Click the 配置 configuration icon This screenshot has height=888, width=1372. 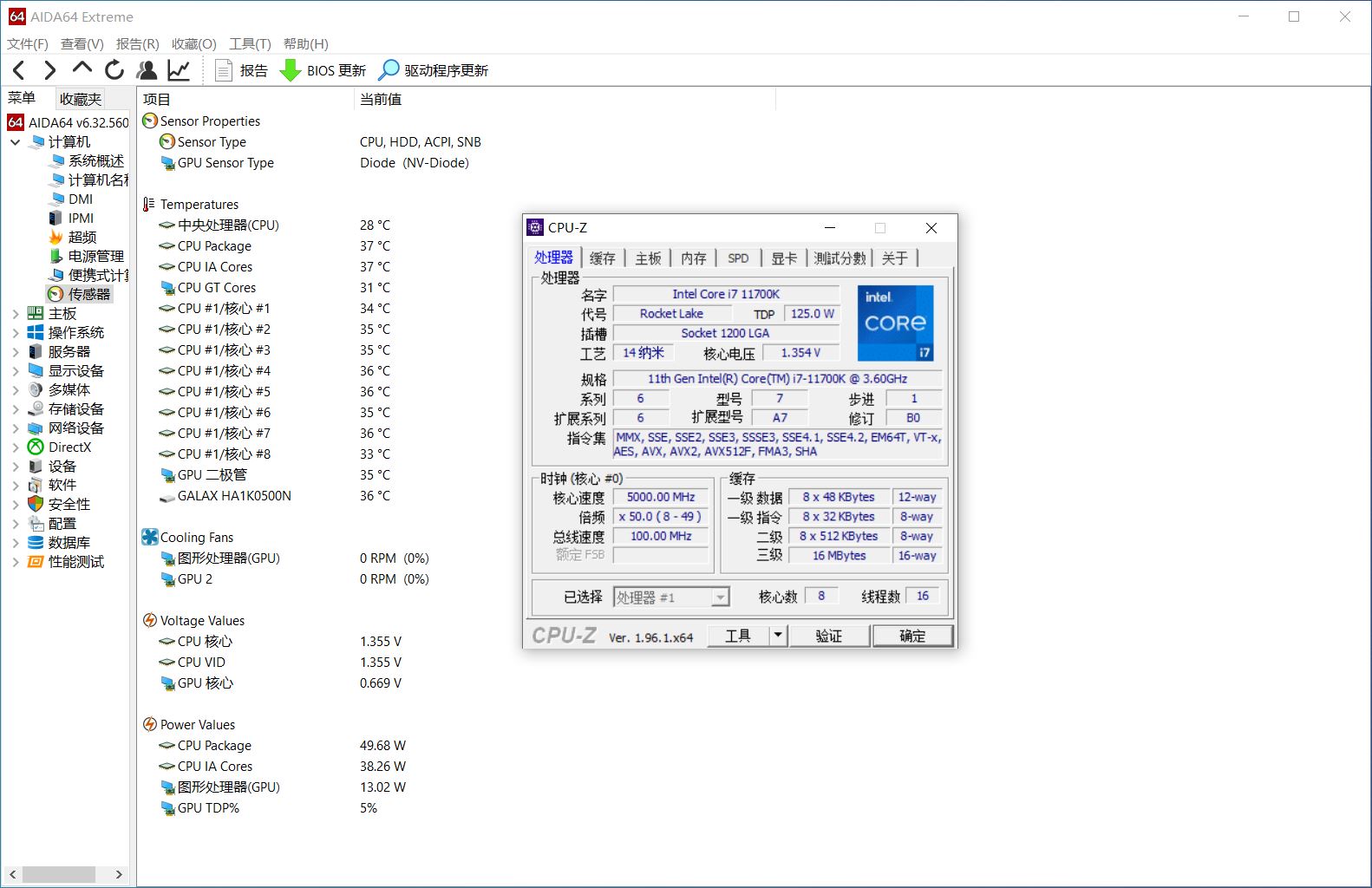[36, 524]
